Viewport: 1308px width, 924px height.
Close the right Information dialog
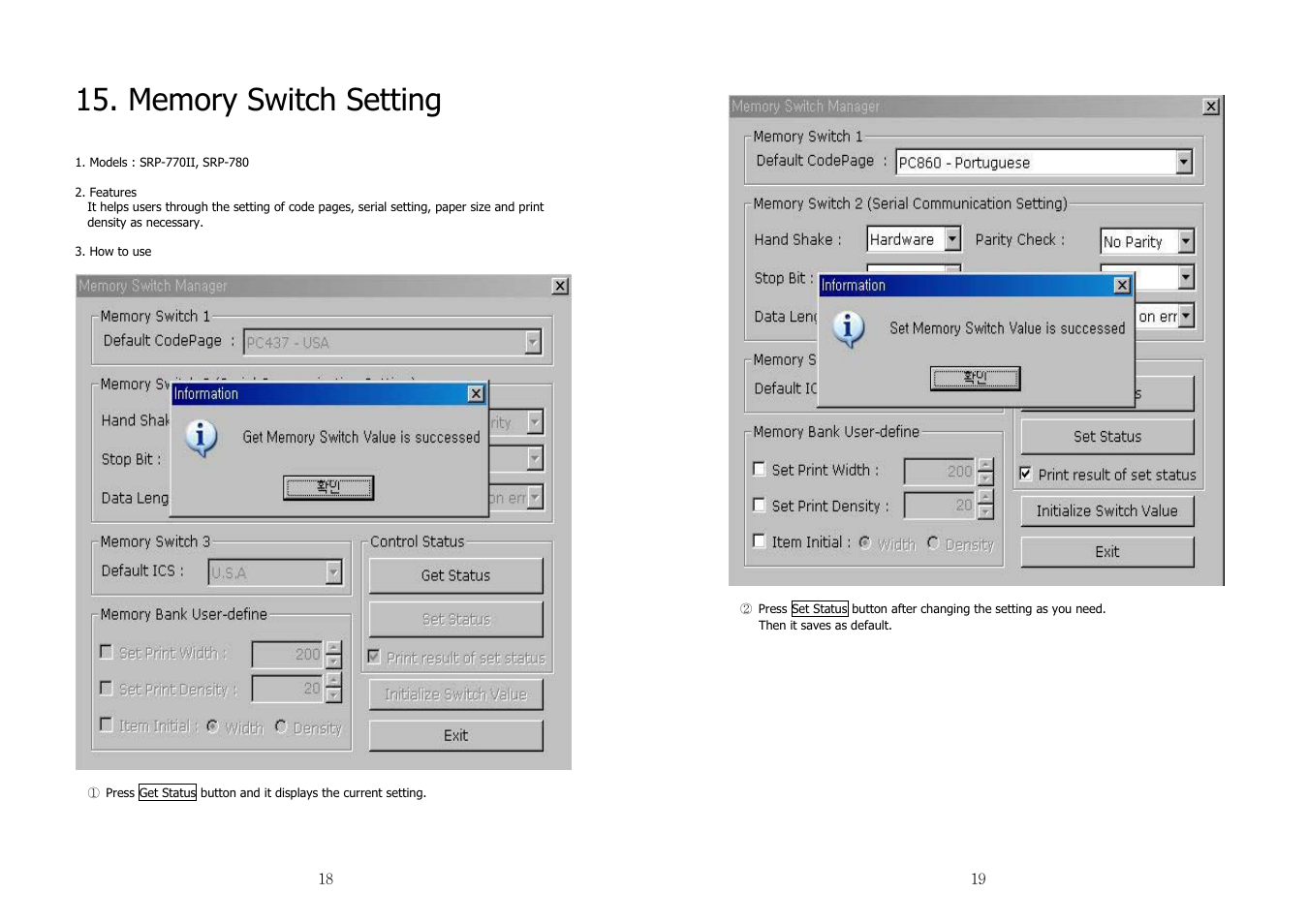tap(1122, 285)
